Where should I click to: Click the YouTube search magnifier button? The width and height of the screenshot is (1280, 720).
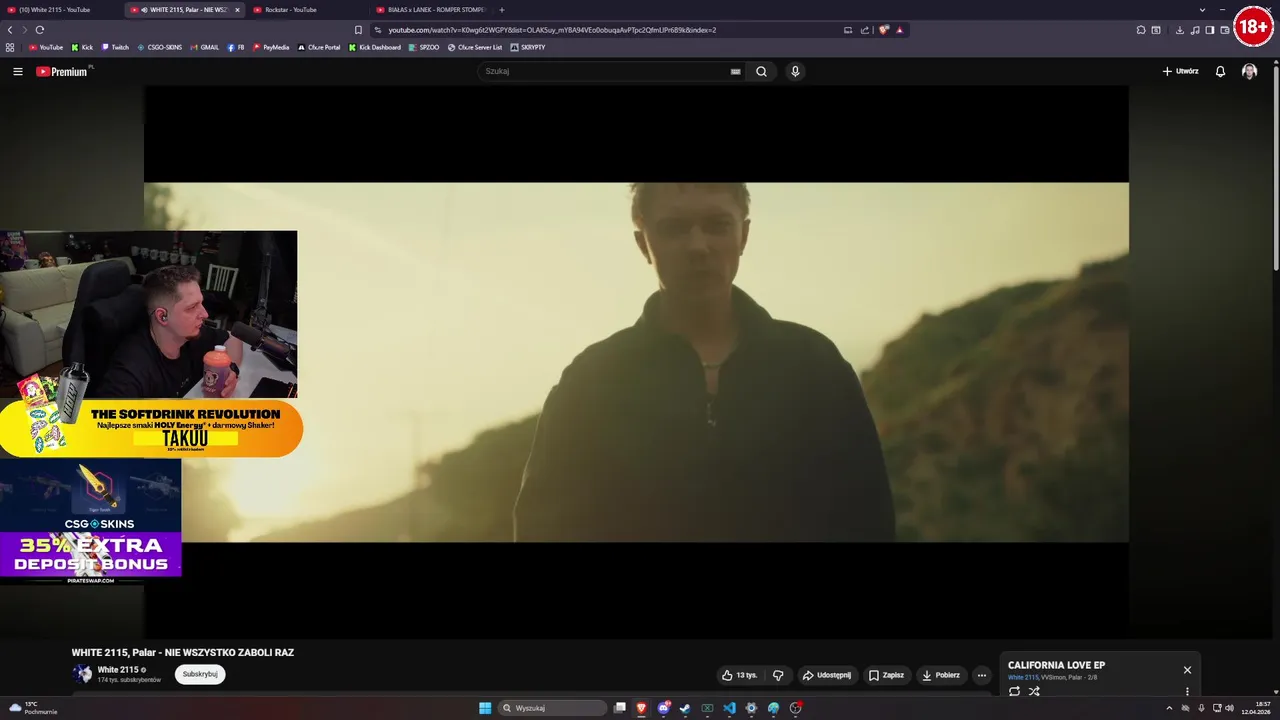(761, 71)
